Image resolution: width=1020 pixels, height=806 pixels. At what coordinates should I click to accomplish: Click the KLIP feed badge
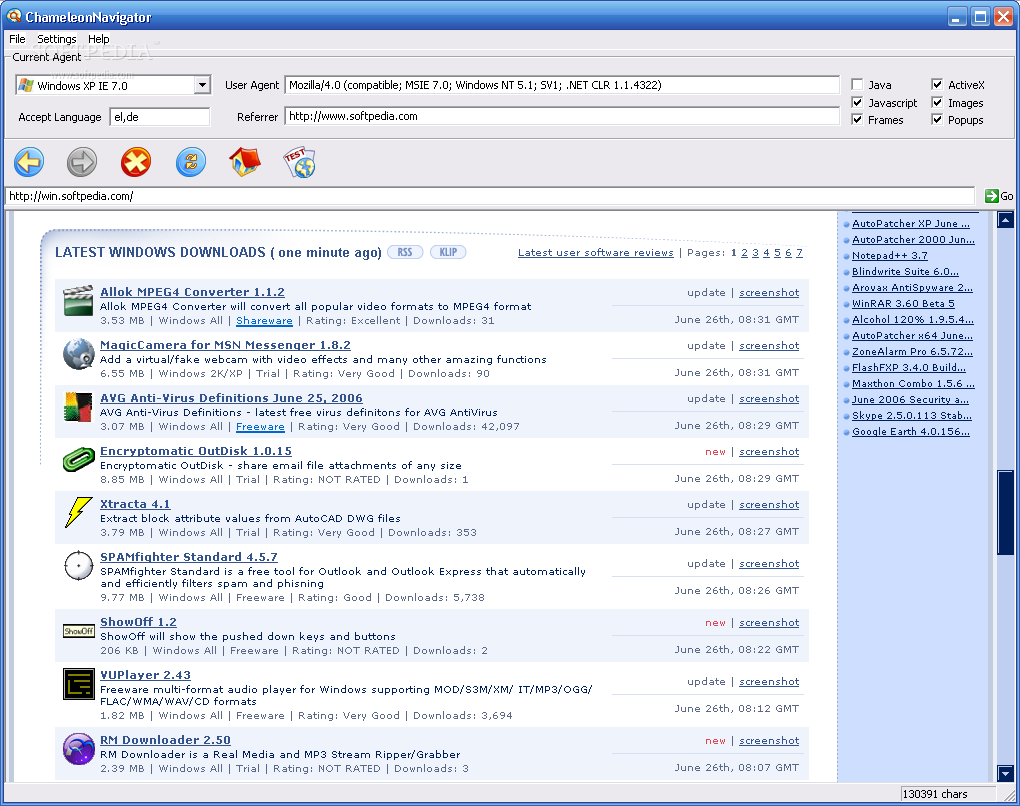(x=448, y=252)
